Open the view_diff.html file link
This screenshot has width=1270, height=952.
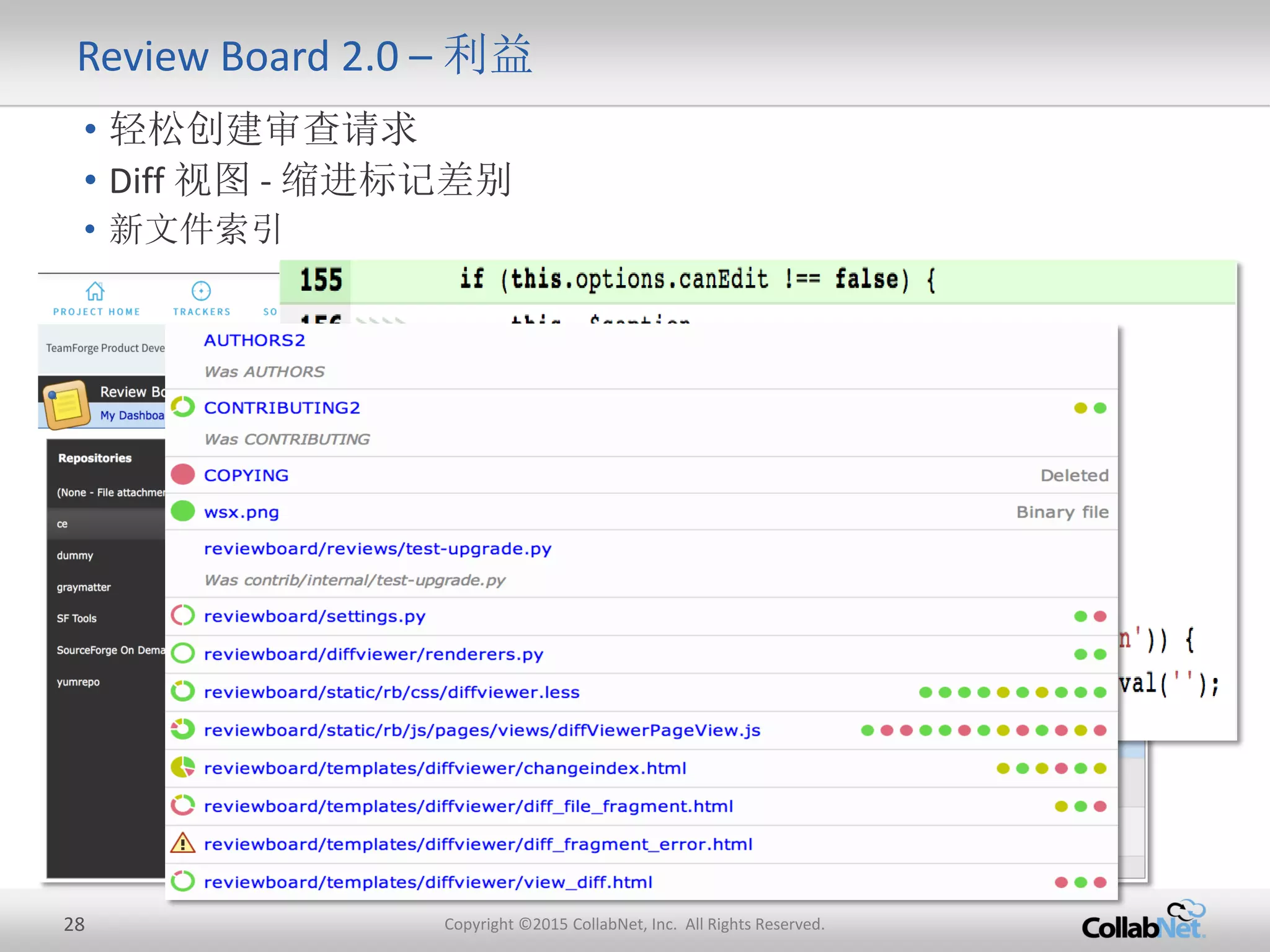pos(428,882)
